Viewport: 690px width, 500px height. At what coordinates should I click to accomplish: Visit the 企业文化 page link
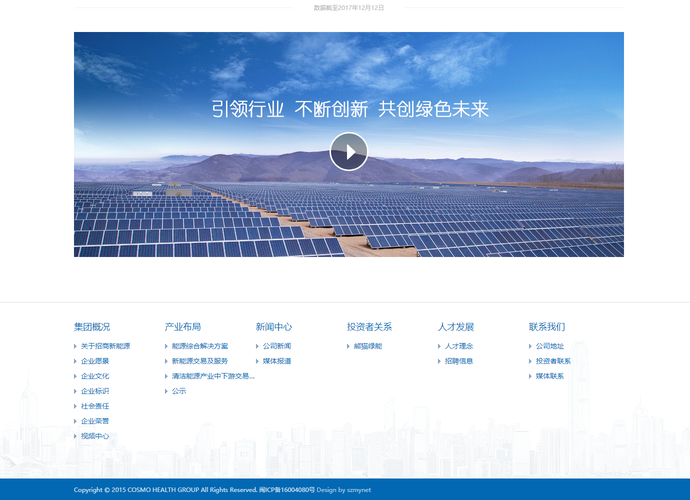click(95, 376)
